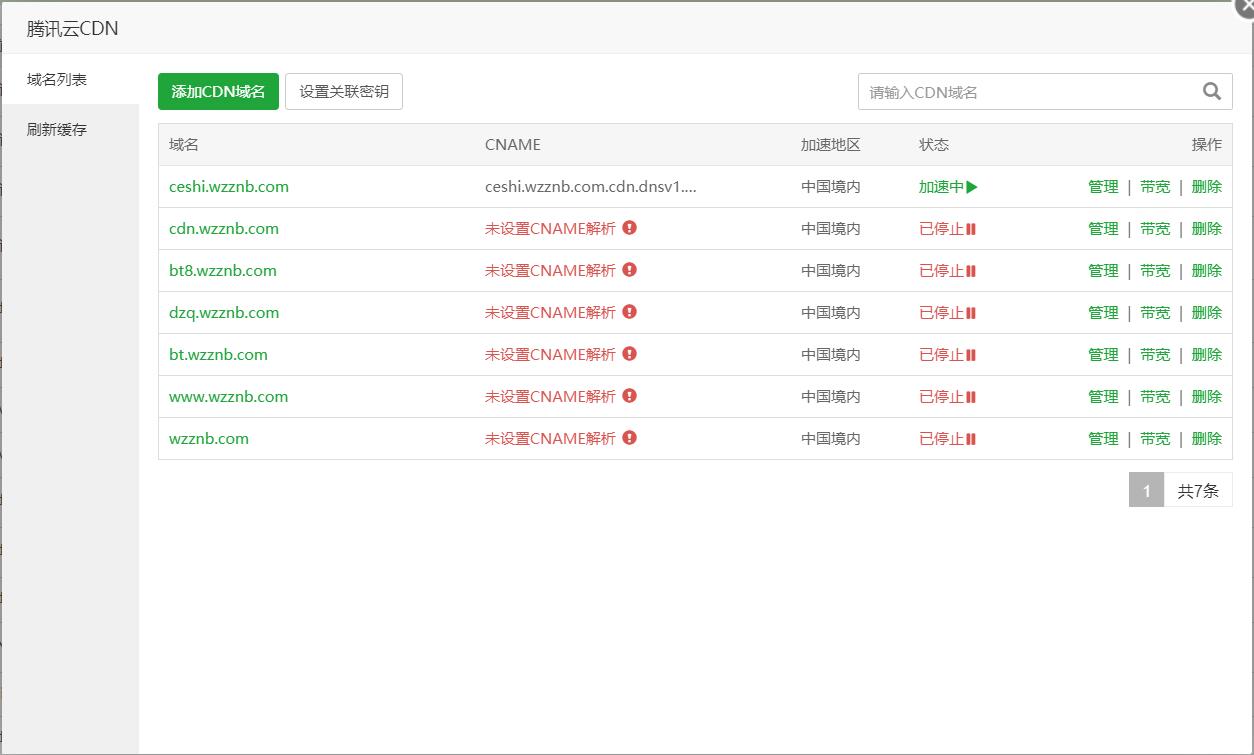Click 带宽 for ceshi.wzznb.com
1254x755 pixels.
[1155, 187]
